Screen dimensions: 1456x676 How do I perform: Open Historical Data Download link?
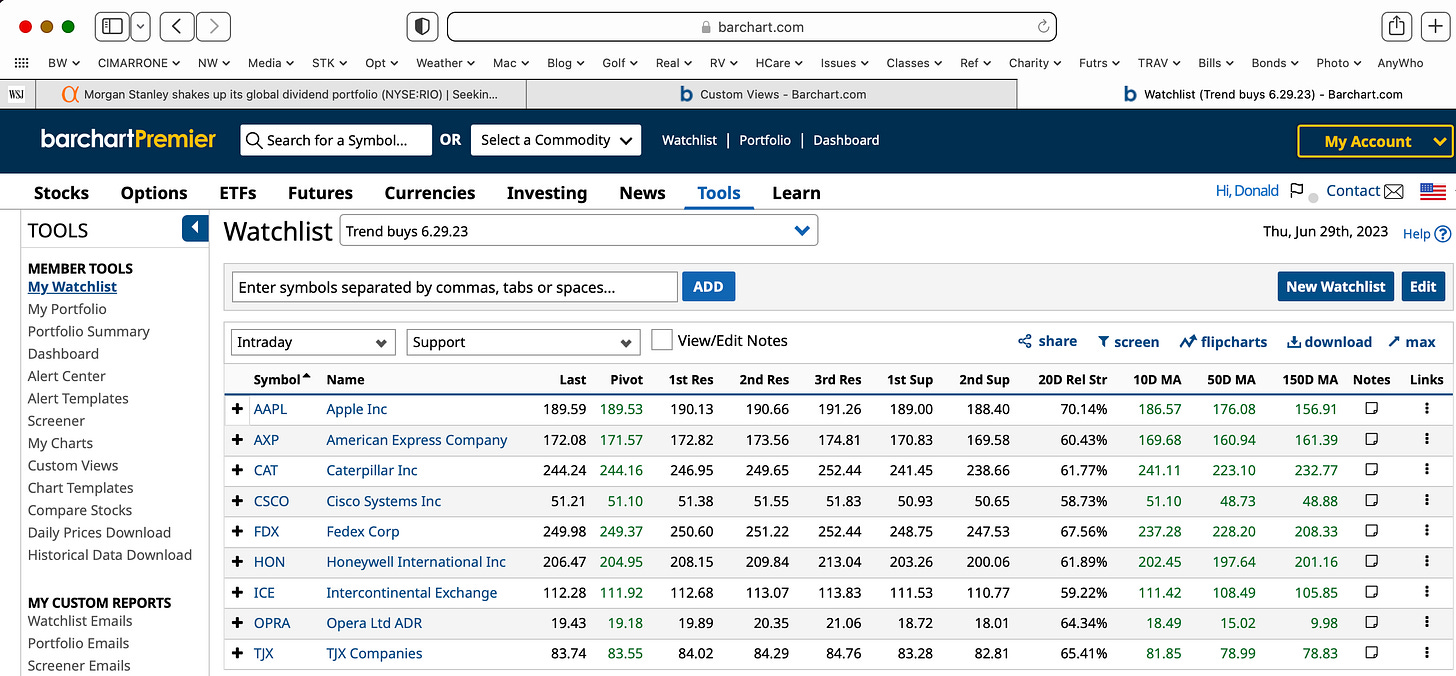110,555
